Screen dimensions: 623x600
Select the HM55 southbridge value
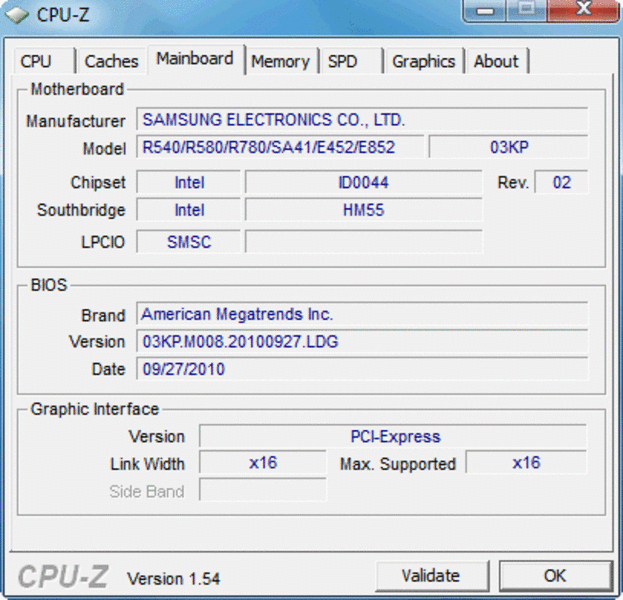364,210
